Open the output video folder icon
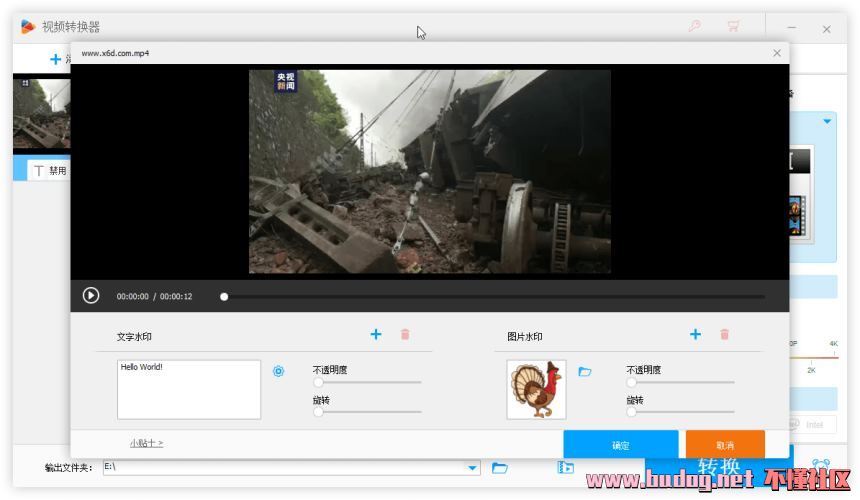Screen dimensions: 860x500 click(565, 467)
